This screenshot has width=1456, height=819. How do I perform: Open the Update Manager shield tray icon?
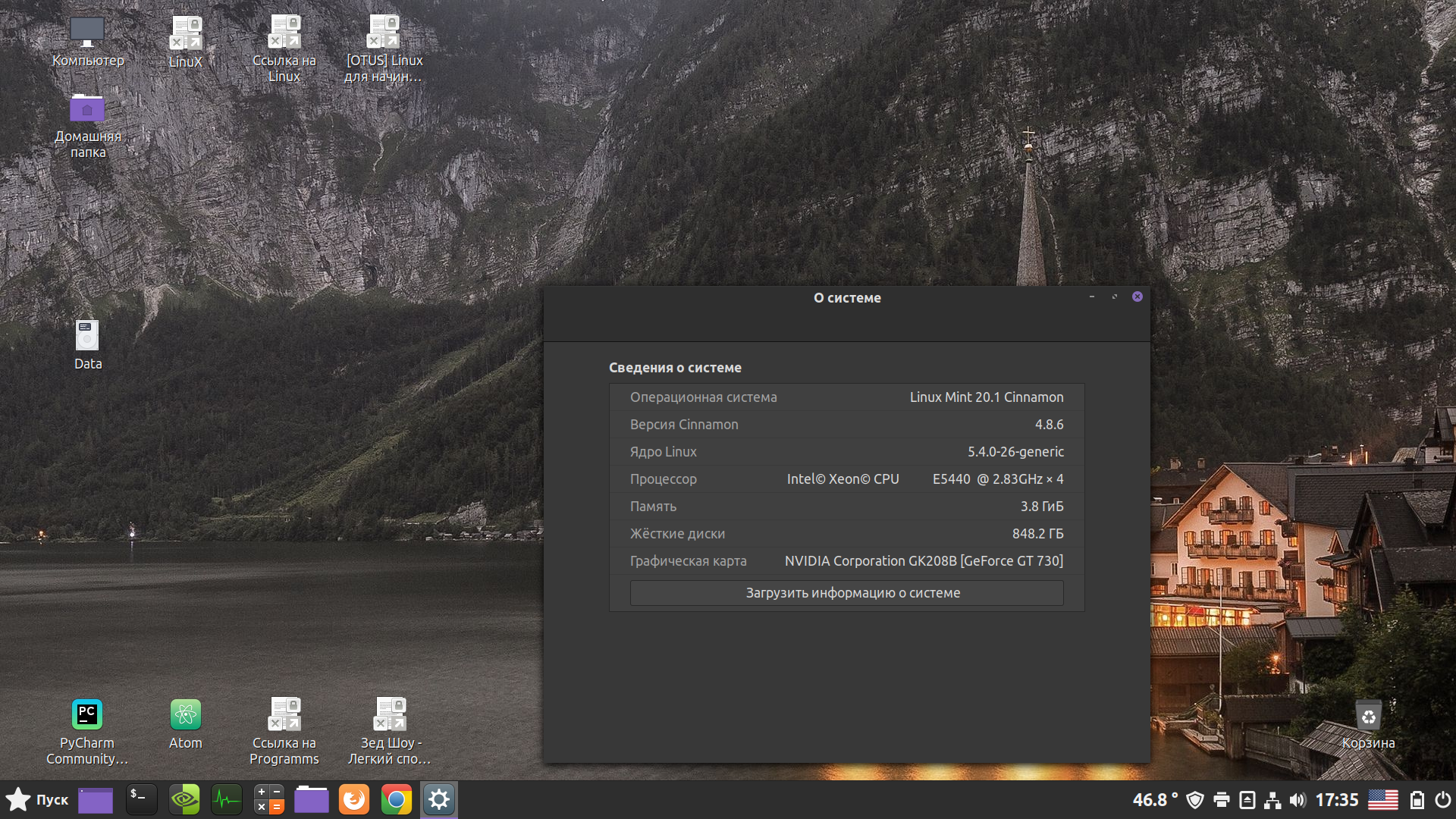(x=1195, y=800)
